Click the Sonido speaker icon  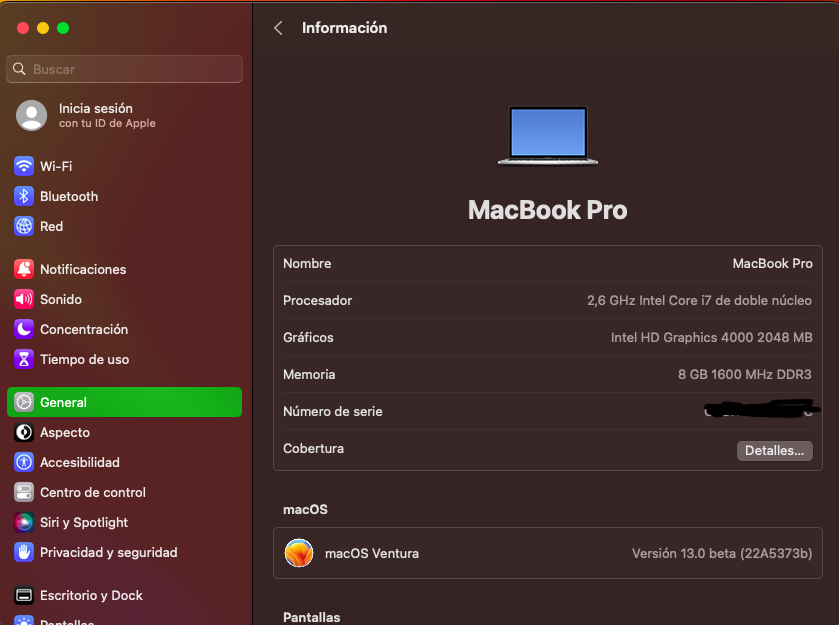24,299
